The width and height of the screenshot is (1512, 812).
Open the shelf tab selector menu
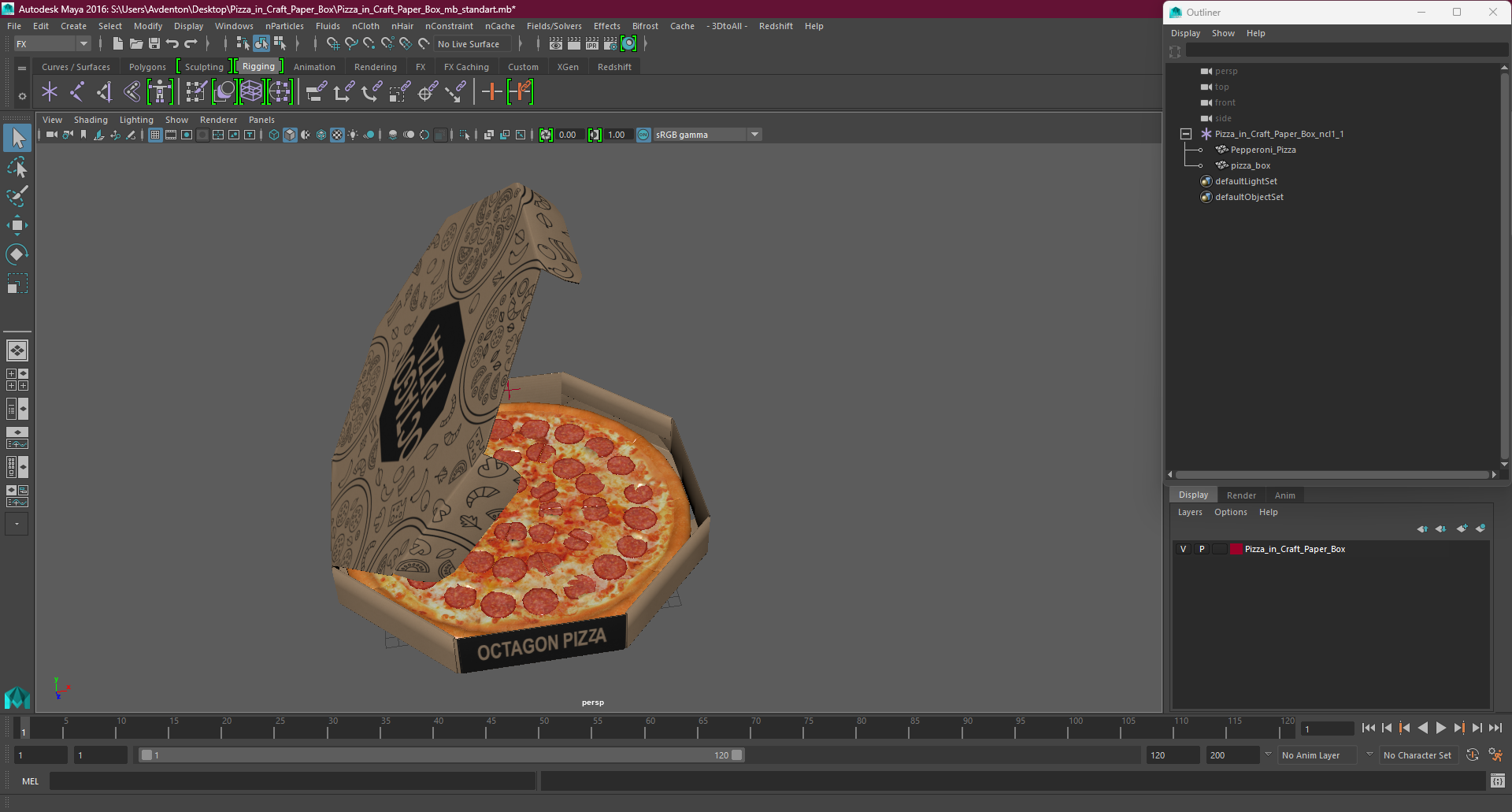22,68
